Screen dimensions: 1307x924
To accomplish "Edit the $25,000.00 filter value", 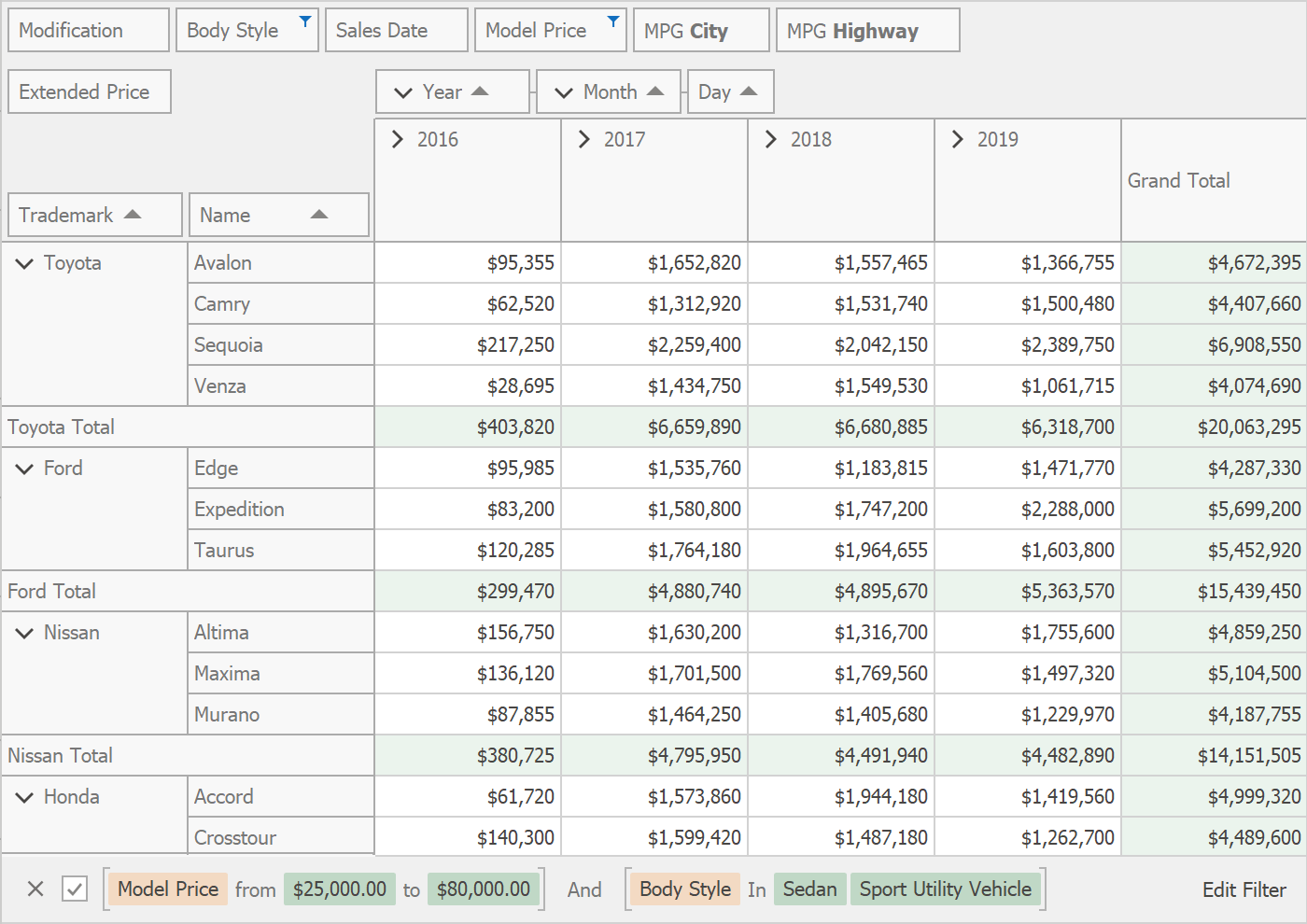I will coord(340,889).
